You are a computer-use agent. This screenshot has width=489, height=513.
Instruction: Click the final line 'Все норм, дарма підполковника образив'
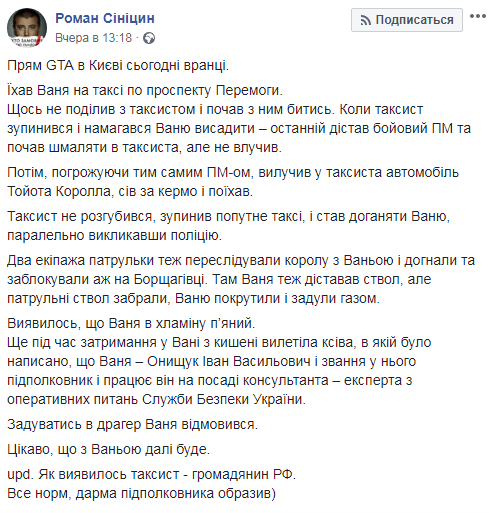click(141, 494)
